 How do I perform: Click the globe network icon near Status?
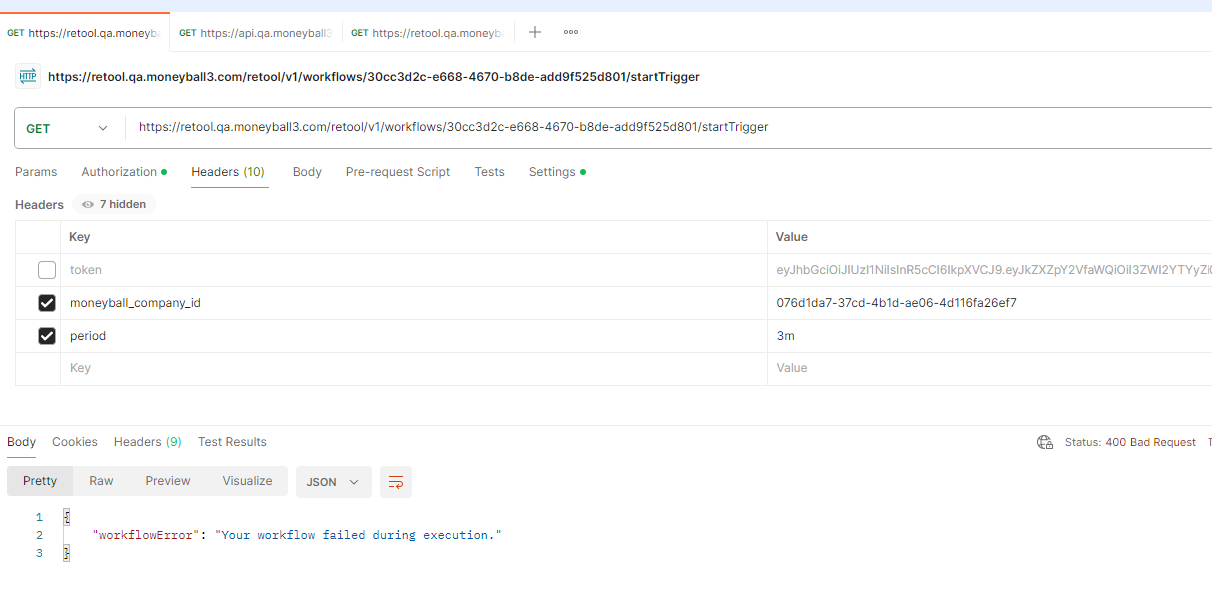[x=1045, y=442]
